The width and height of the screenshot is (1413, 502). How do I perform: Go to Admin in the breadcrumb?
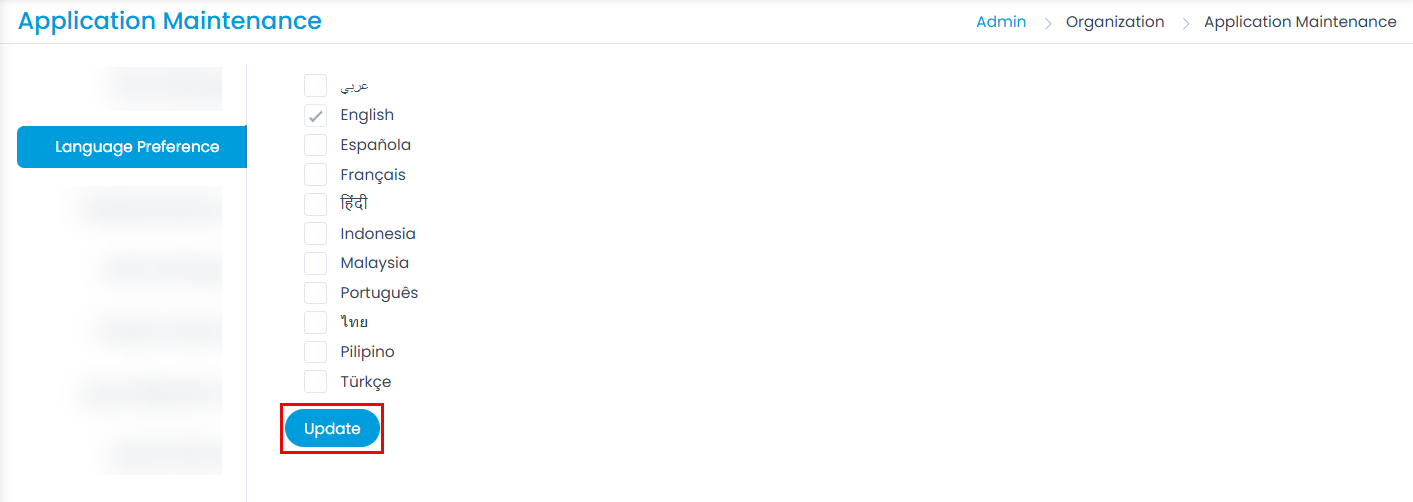tap(1001, 22)
